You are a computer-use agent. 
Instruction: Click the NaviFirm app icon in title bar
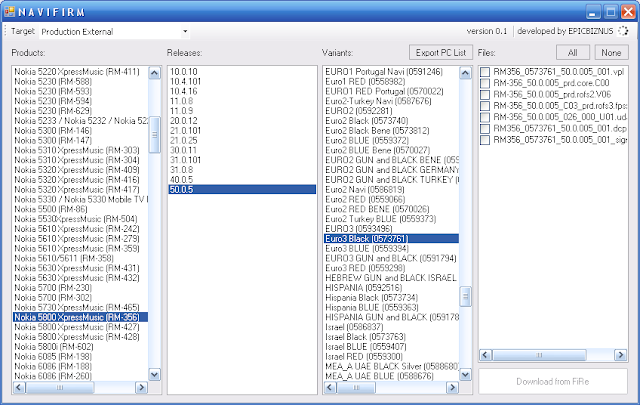(9, 11)
